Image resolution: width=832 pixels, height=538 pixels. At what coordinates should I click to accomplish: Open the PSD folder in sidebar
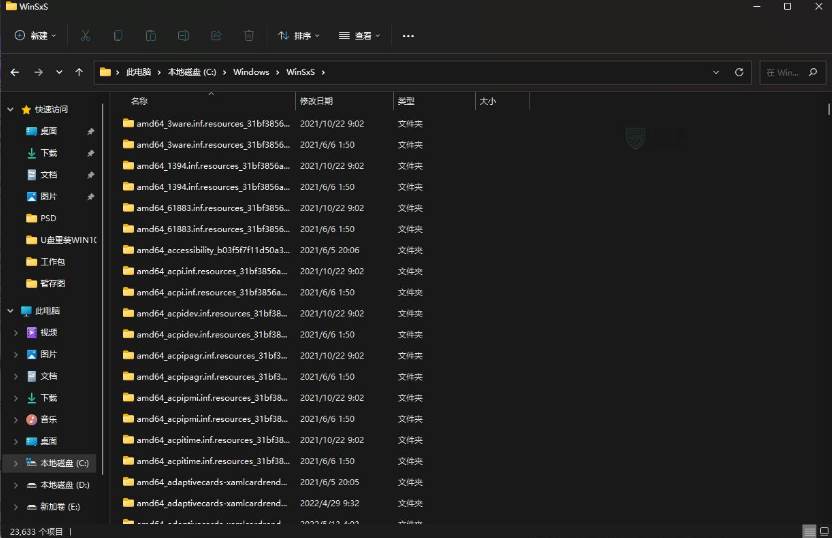coord(48,218)
